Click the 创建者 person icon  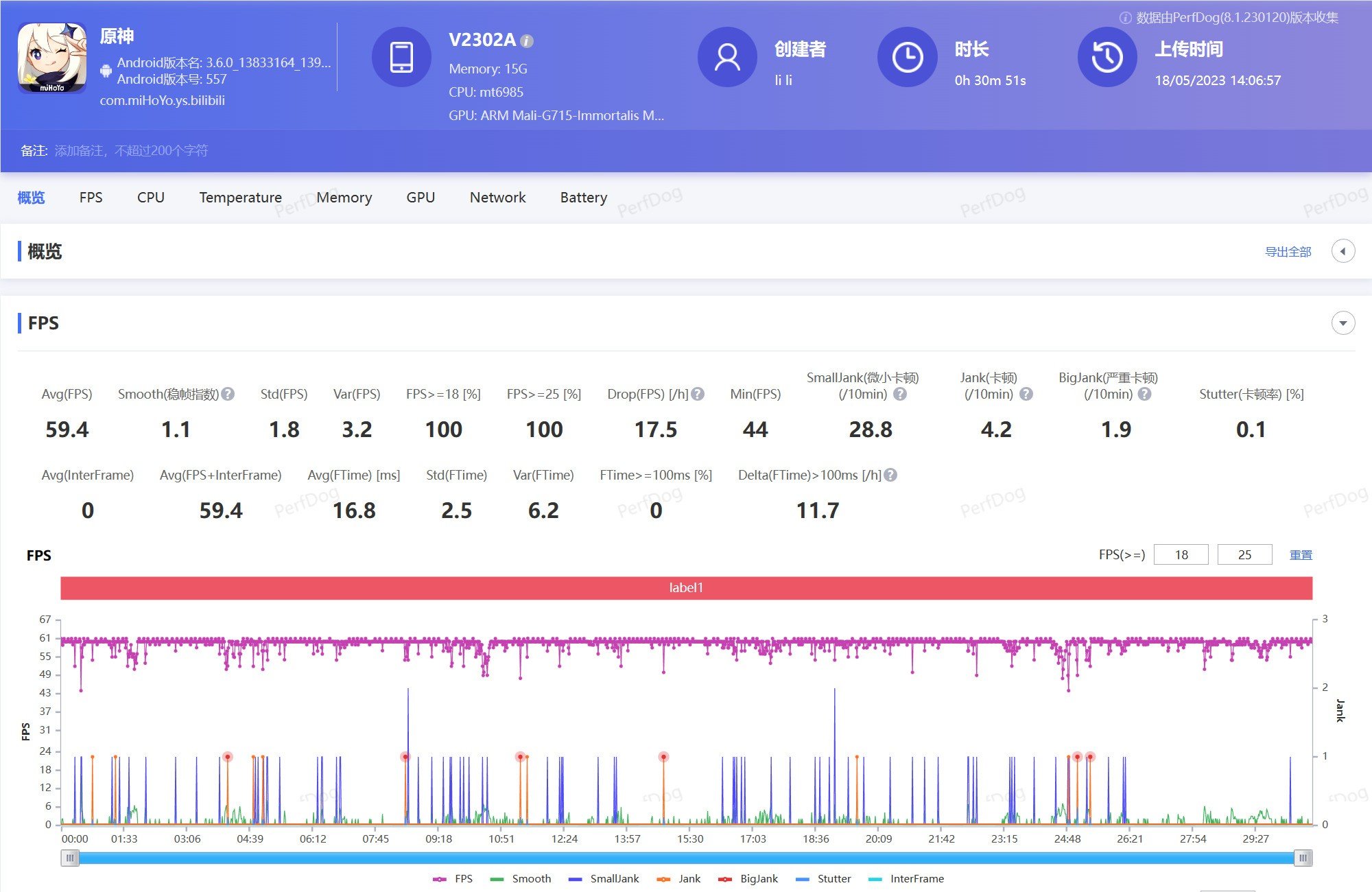[727, 57]
